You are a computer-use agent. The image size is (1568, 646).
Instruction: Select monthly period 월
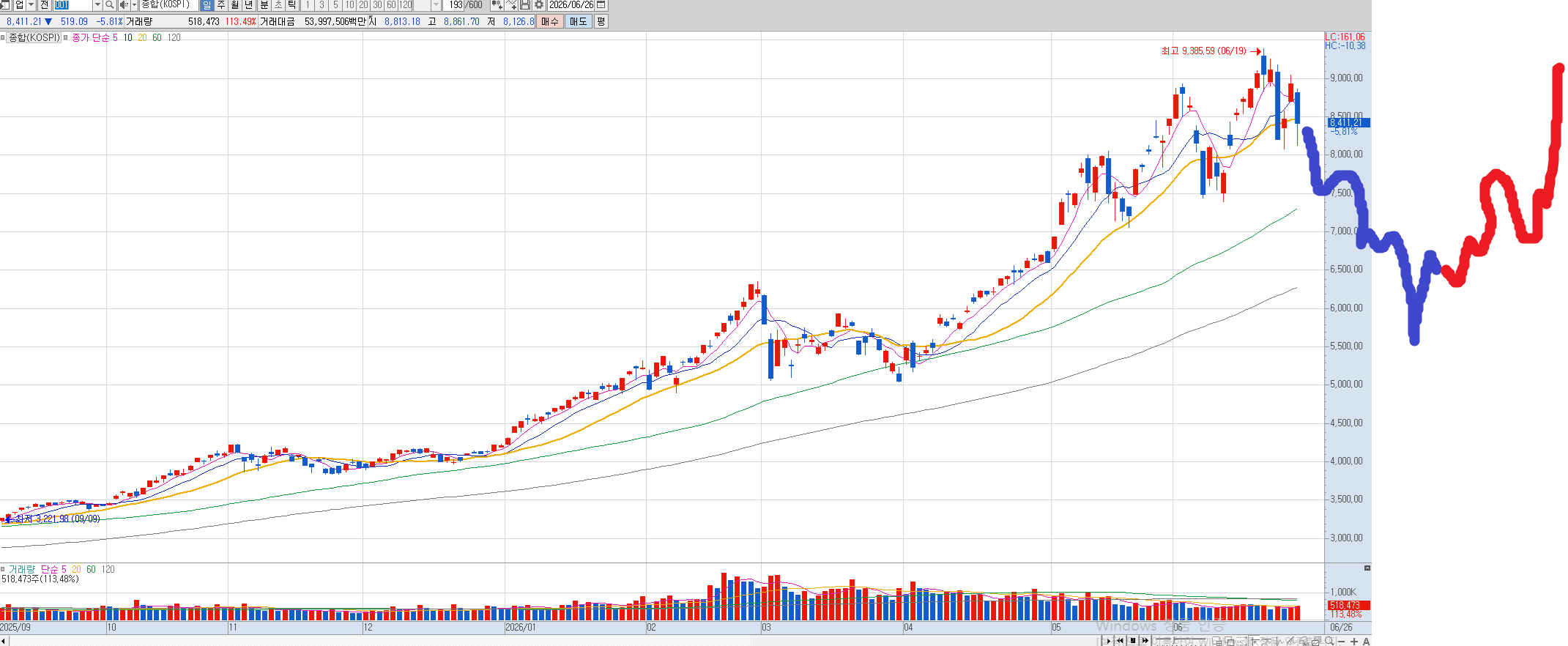point(234,5)
